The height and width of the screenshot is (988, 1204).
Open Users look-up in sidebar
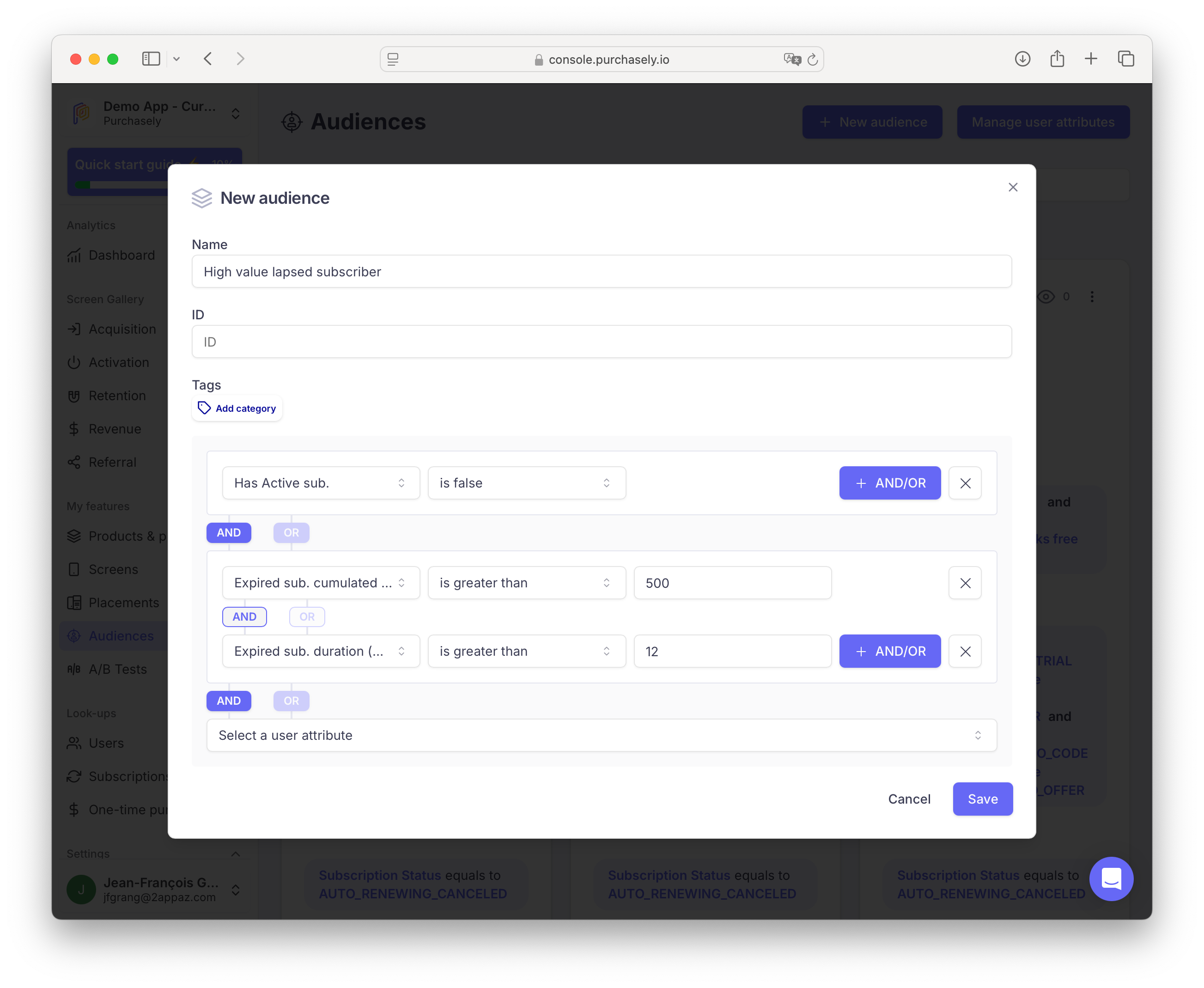pyautogui.click(x=96, y=743)
